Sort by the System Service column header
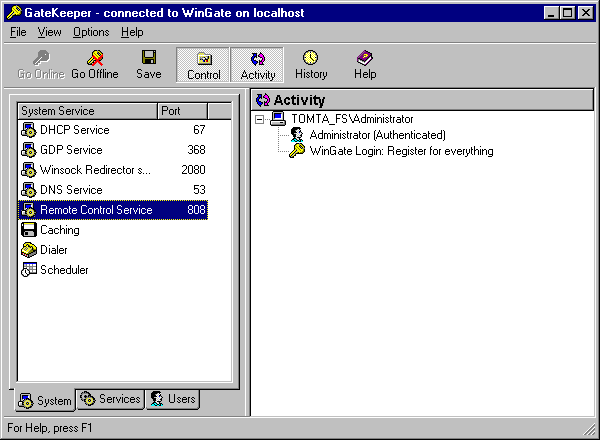600x440 pixels. pos(87,111)
